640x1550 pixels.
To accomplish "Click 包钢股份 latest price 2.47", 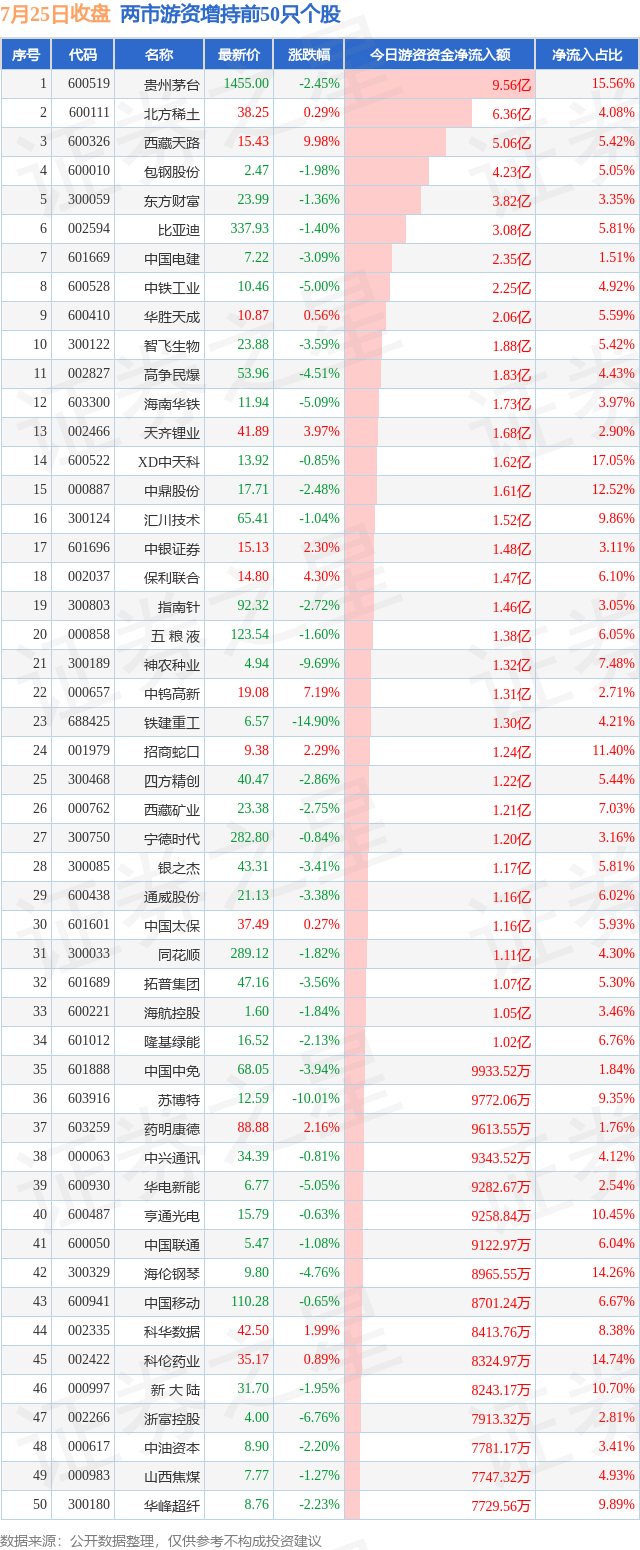I will (x=256, y=171).
